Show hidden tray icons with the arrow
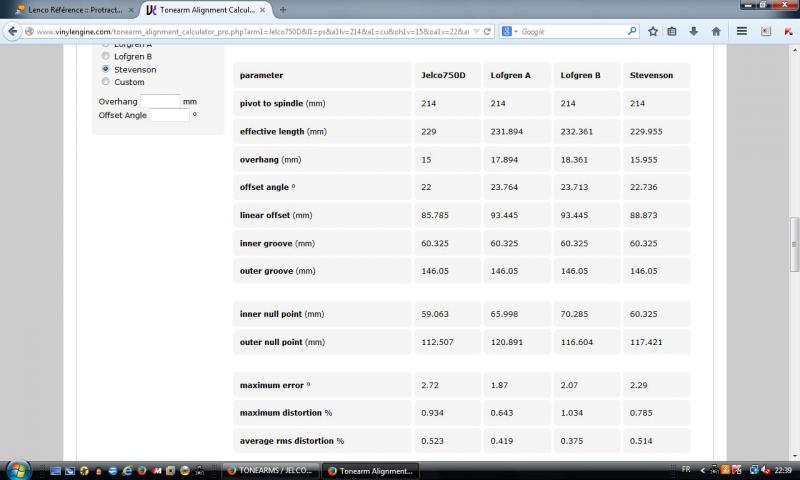Screen dimensions: 800x480 [703, 470]
